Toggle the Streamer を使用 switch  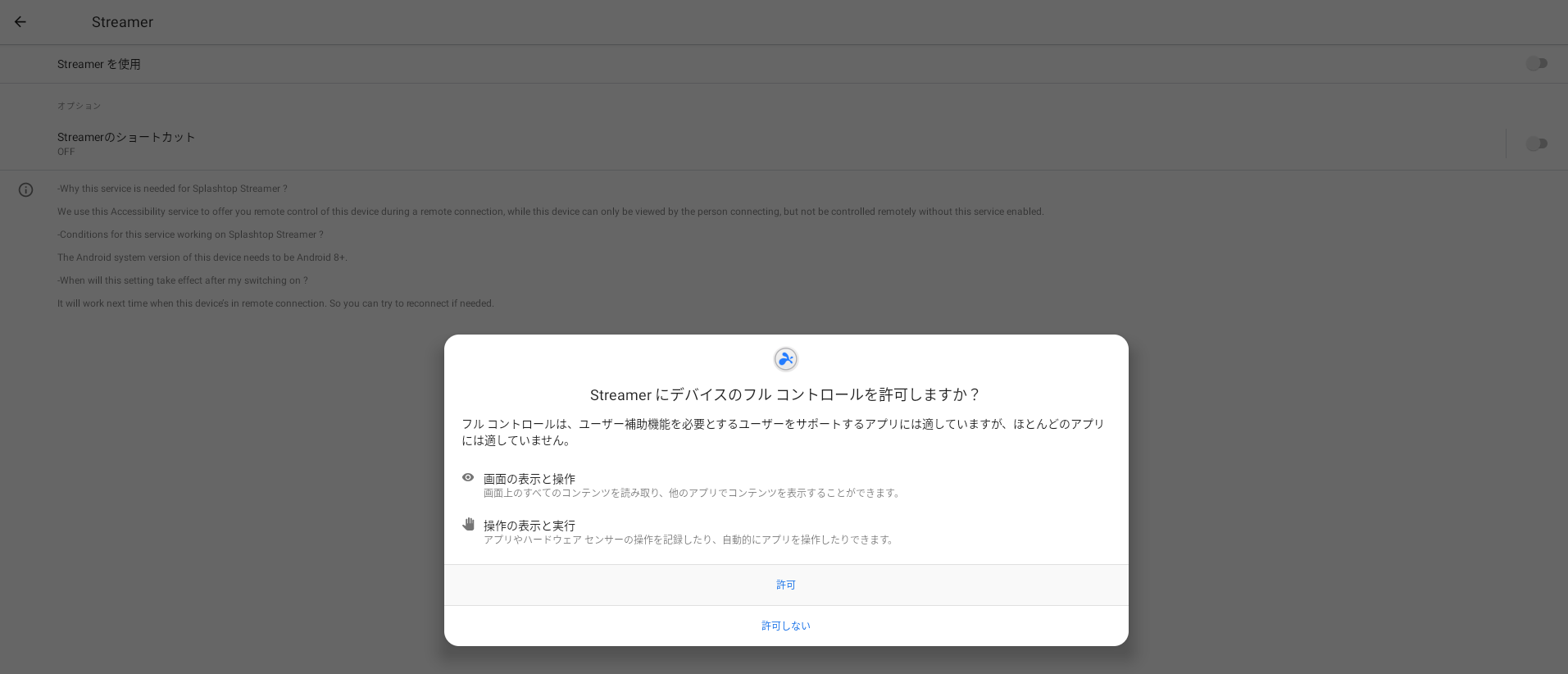pos(1536,64)
